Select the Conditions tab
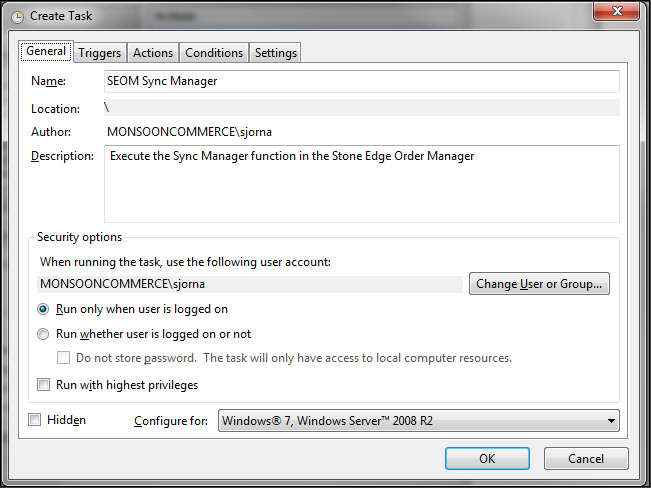 pyautogui.click(x=214, y=53)
